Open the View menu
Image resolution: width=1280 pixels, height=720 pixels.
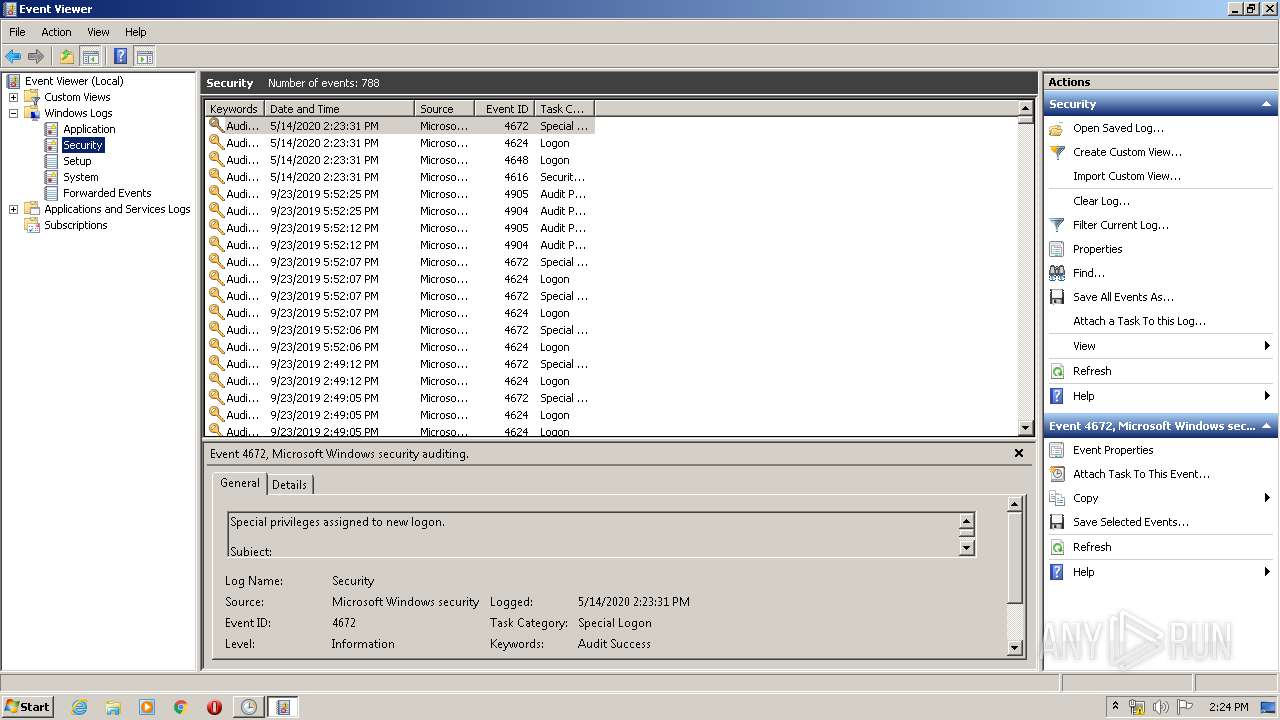98,32
